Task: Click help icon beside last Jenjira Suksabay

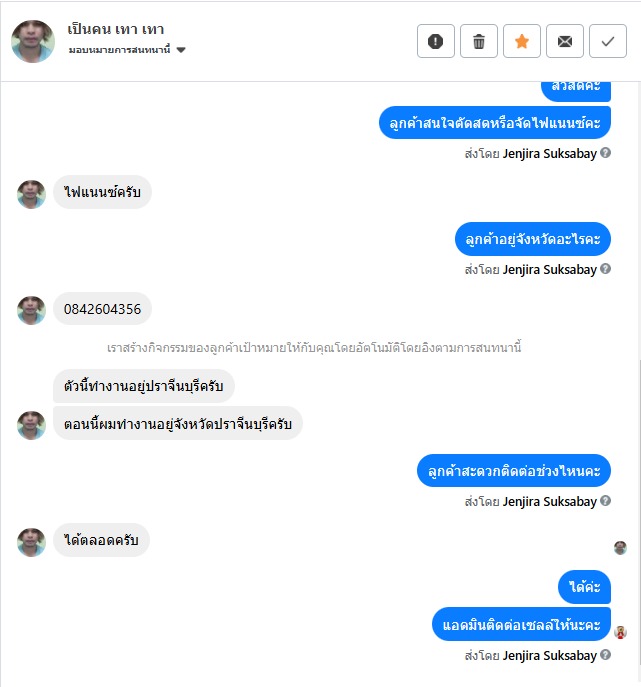Action: point(605,655)
